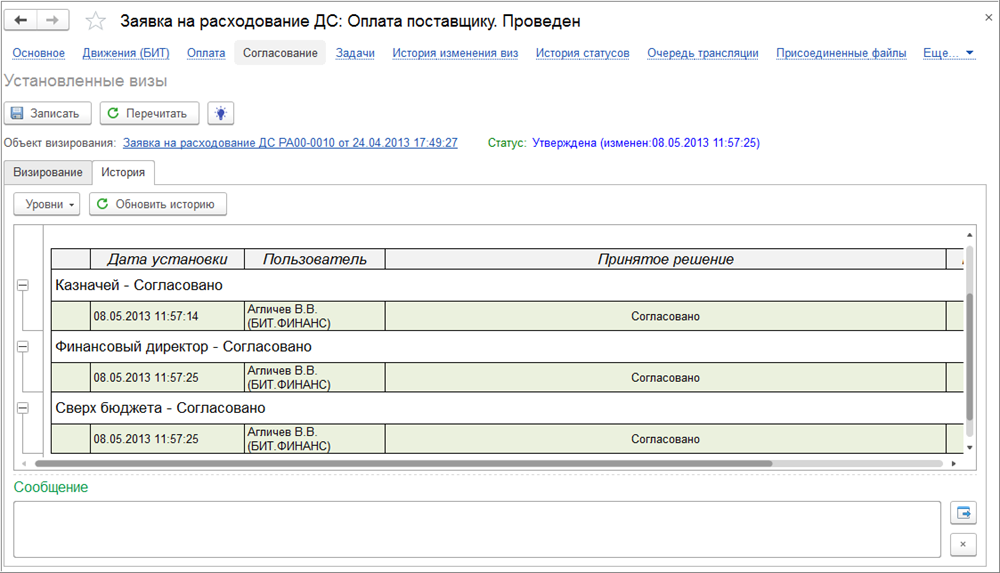Add document to favorites with star
Image resolution: width=1000 pixels, height=573 pixels.
click(x=95, y=21)
